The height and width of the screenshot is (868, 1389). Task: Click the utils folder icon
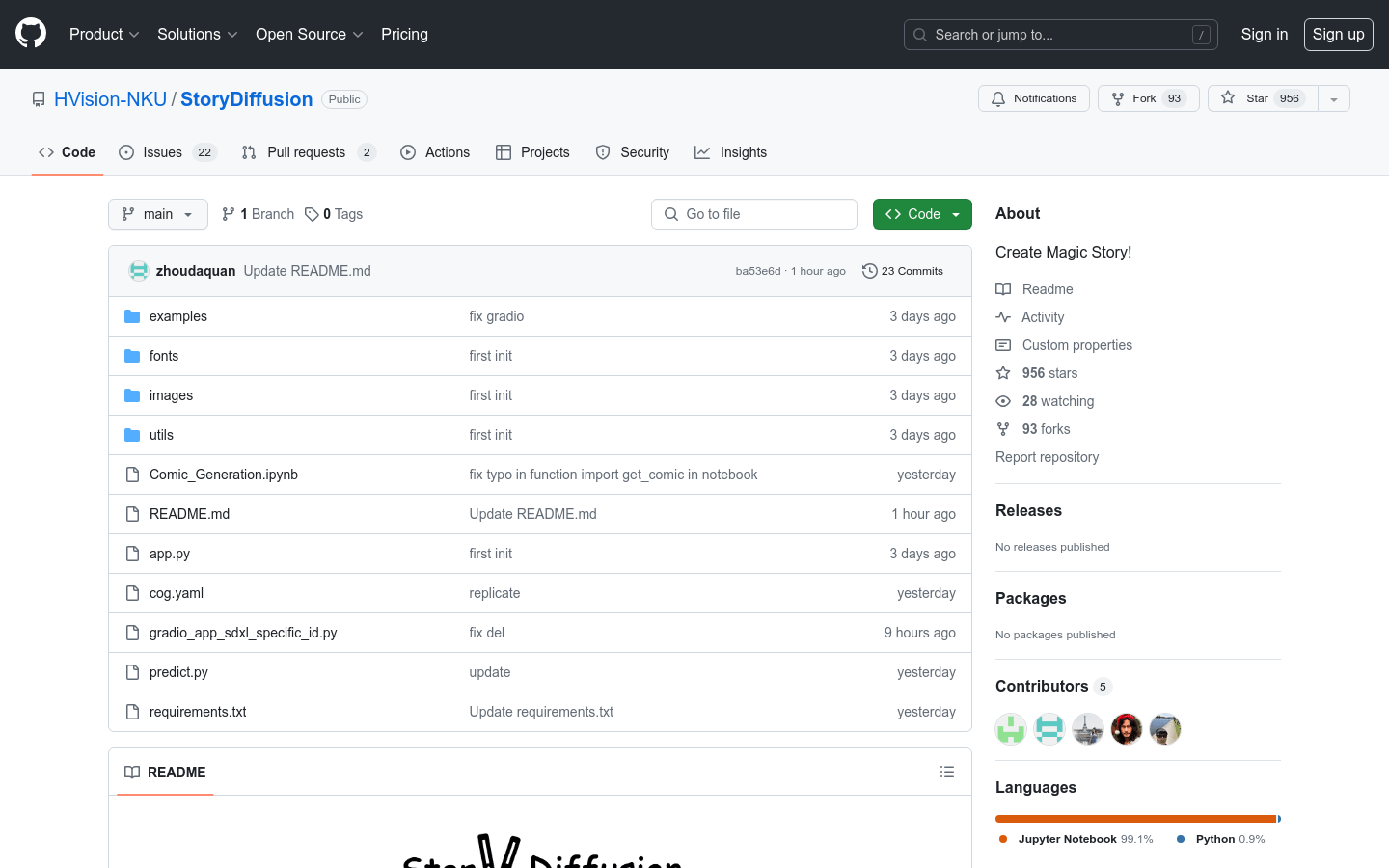[x=132, y=435]
